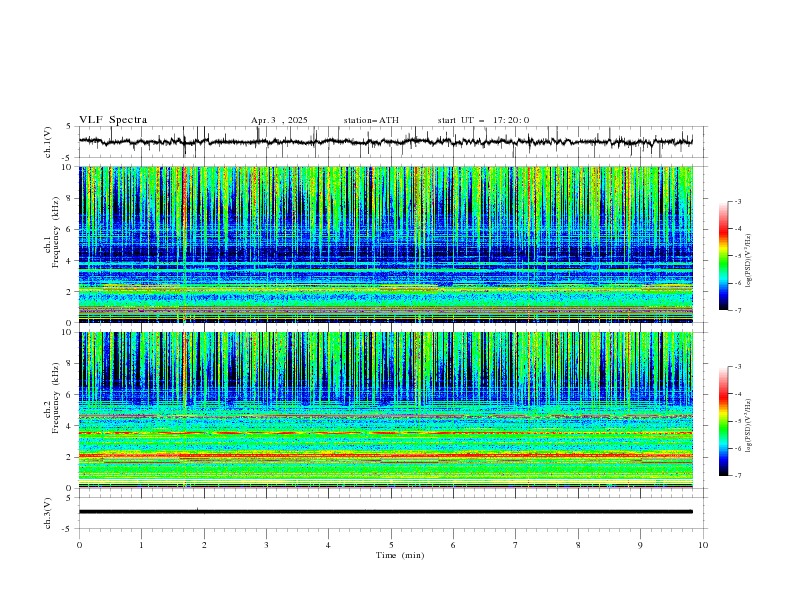The height and width of the screenshot is (612, 792).
Task: Click the red 2 kHz band in ch.2 spectrogram
Action: (x=386, y=455)
